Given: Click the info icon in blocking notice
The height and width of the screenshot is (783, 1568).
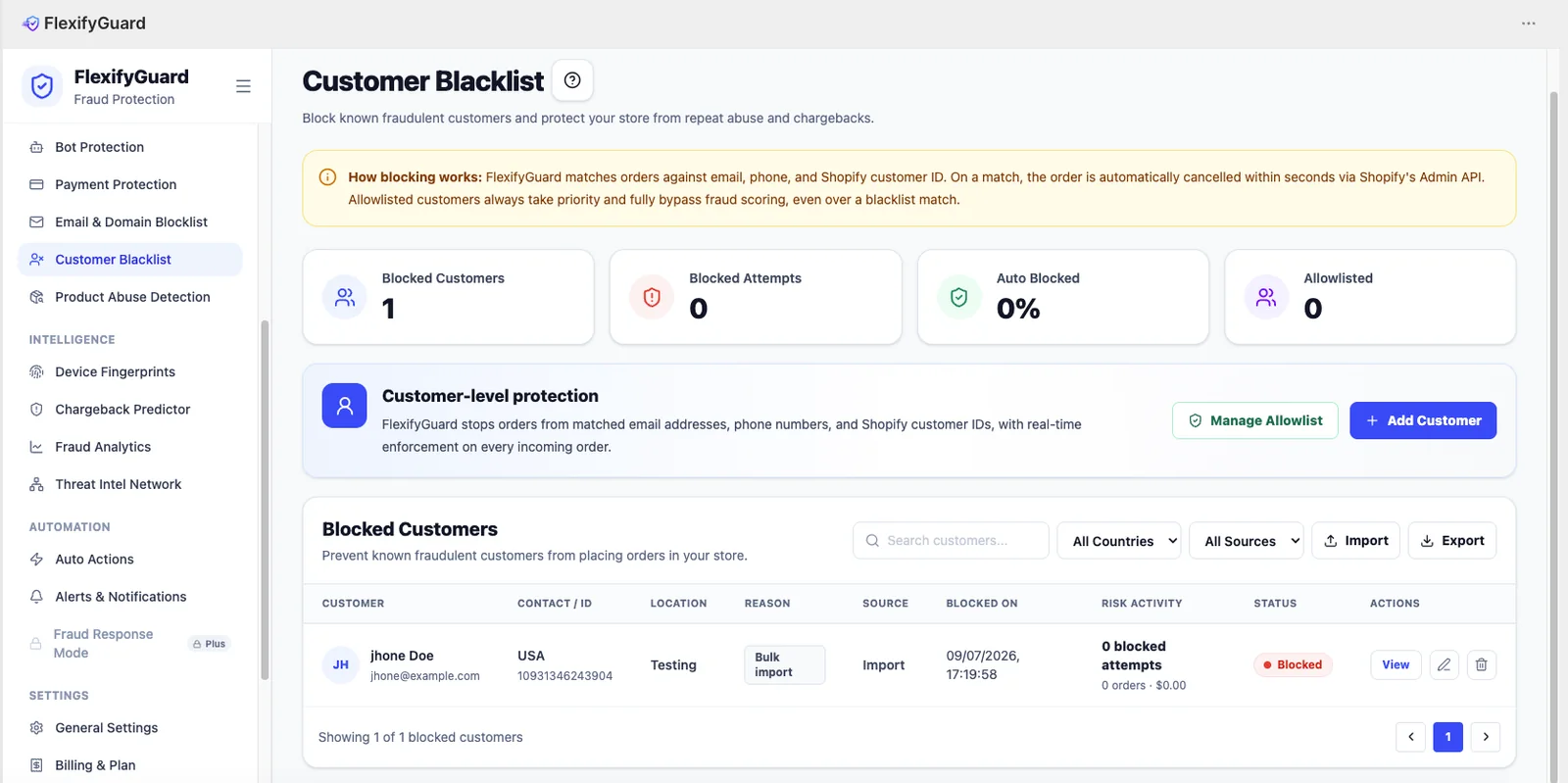Looking at the screenshot, I should click(328, 177).
